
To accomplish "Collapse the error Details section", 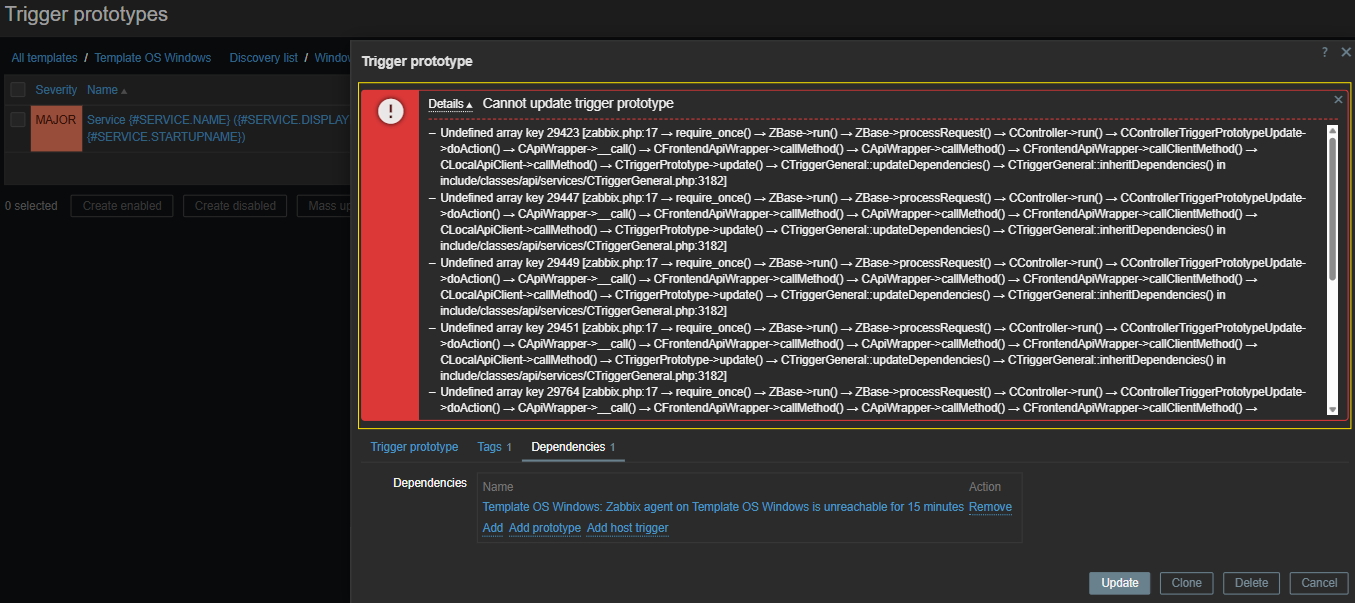I will click(x=450, y=104).
